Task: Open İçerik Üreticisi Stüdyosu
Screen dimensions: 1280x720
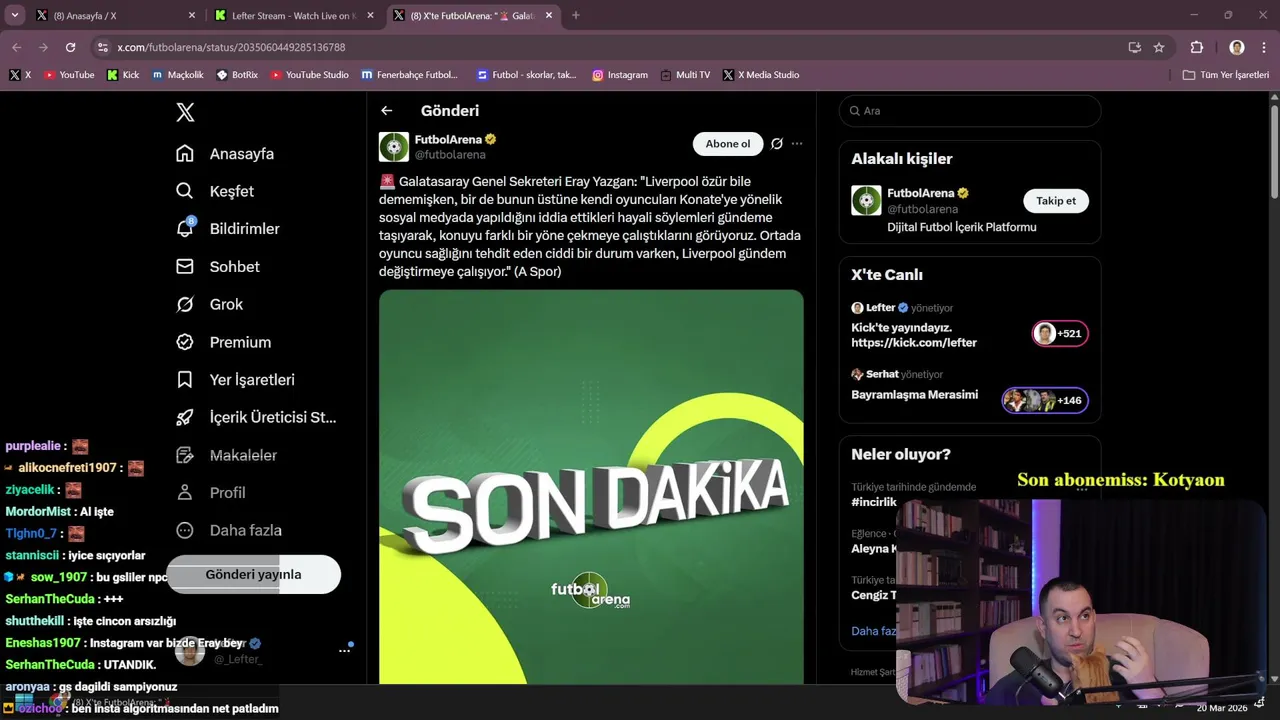Action: pyautogui.click(x=256, y=417)
